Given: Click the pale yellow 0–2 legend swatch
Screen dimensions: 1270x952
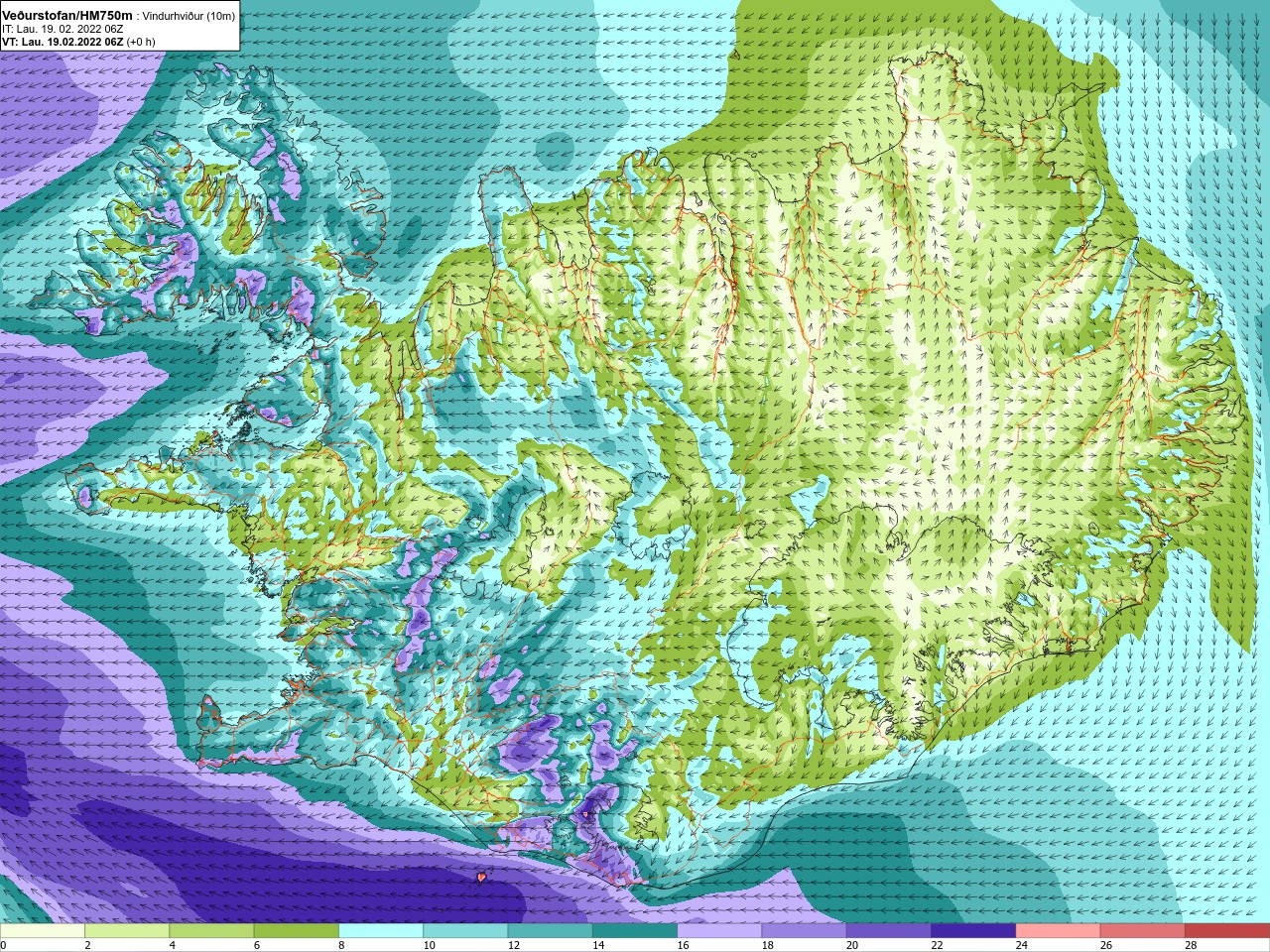Looking at the screenshot, I should pos(43,931).
